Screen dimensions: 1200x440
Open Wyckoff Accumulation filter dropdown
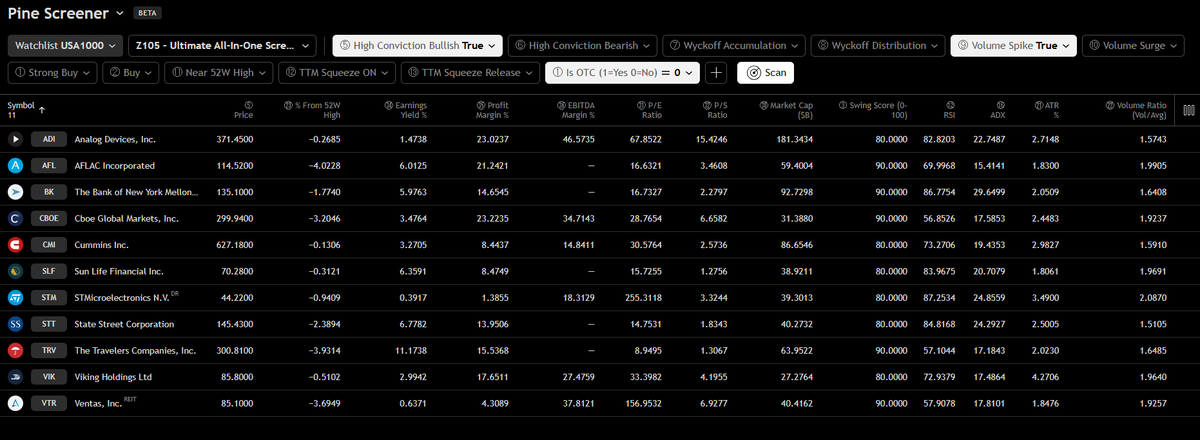(x=735, y=45)
